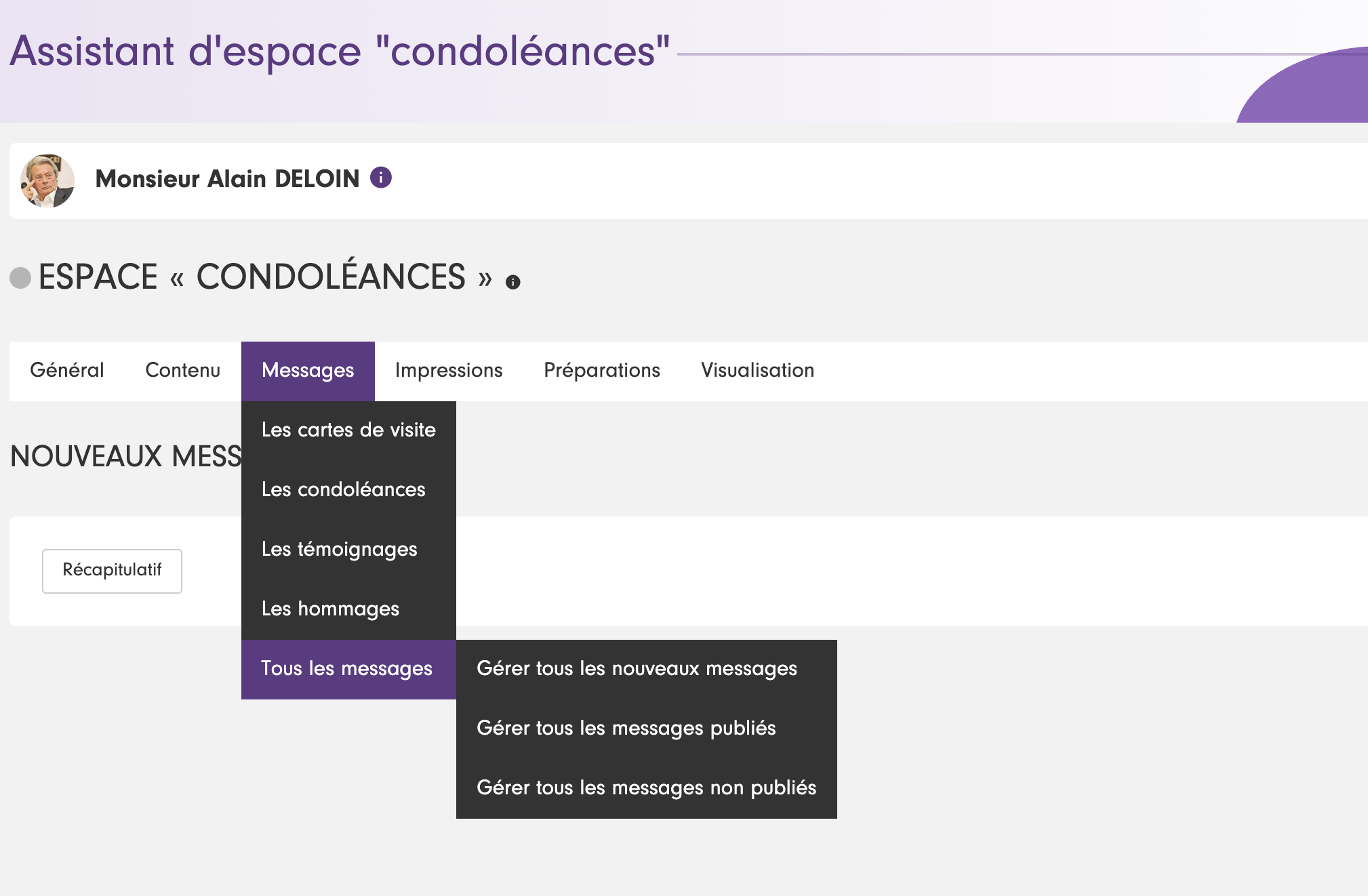Screen dimensions: 1368x896
Task: Go to the Préparations tab
Action: 602,370
